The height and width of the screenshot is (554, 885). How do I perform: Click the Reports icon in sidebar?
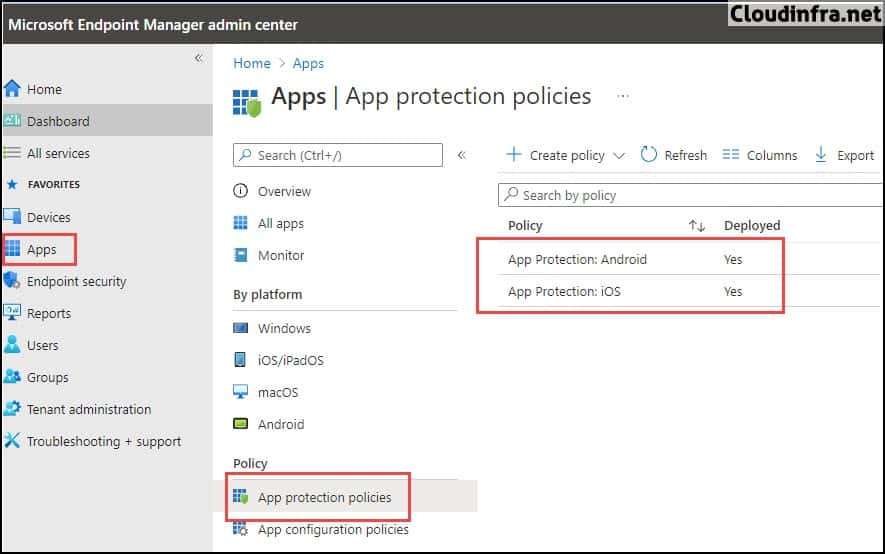pos(12,313)
